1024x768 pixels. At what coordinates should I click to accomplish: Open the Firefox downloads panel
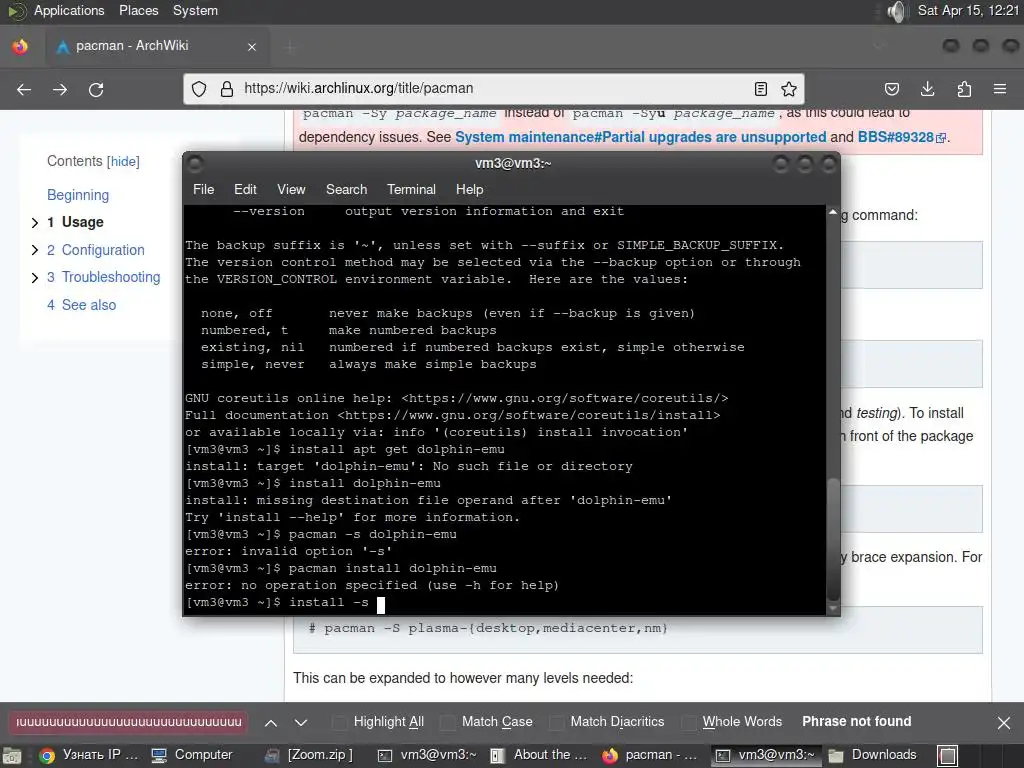(x=928, y=89)
